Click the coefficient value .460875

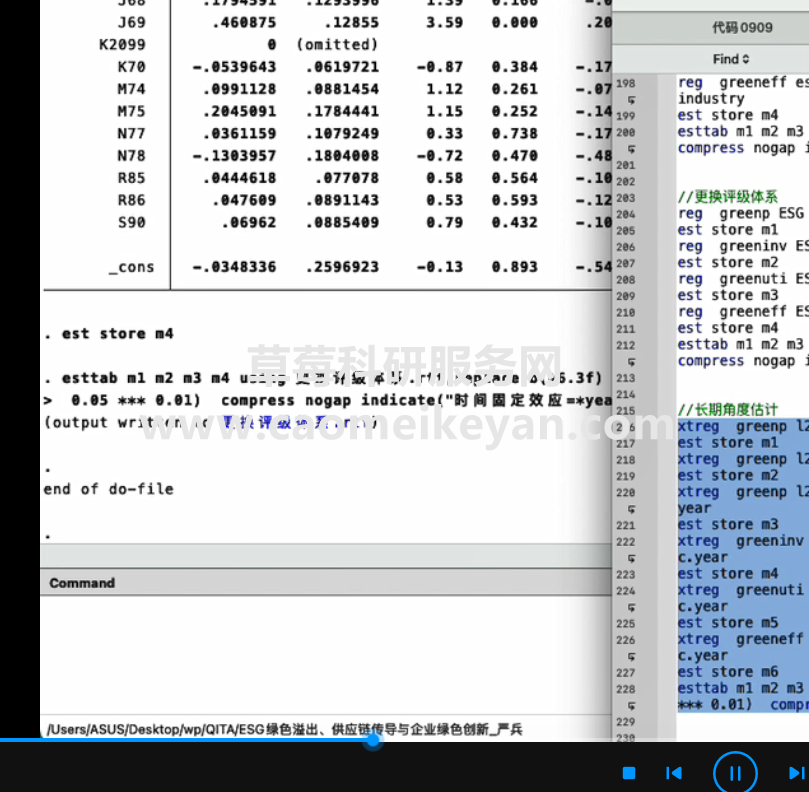point(244,23)
